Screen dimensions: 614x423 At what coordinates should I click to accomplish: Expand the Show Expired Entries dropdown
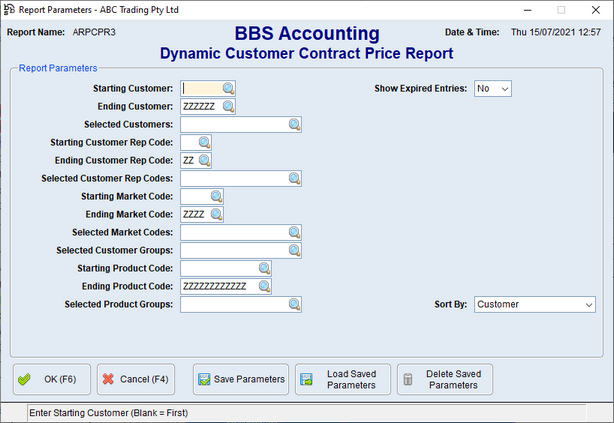click(504, 89)
